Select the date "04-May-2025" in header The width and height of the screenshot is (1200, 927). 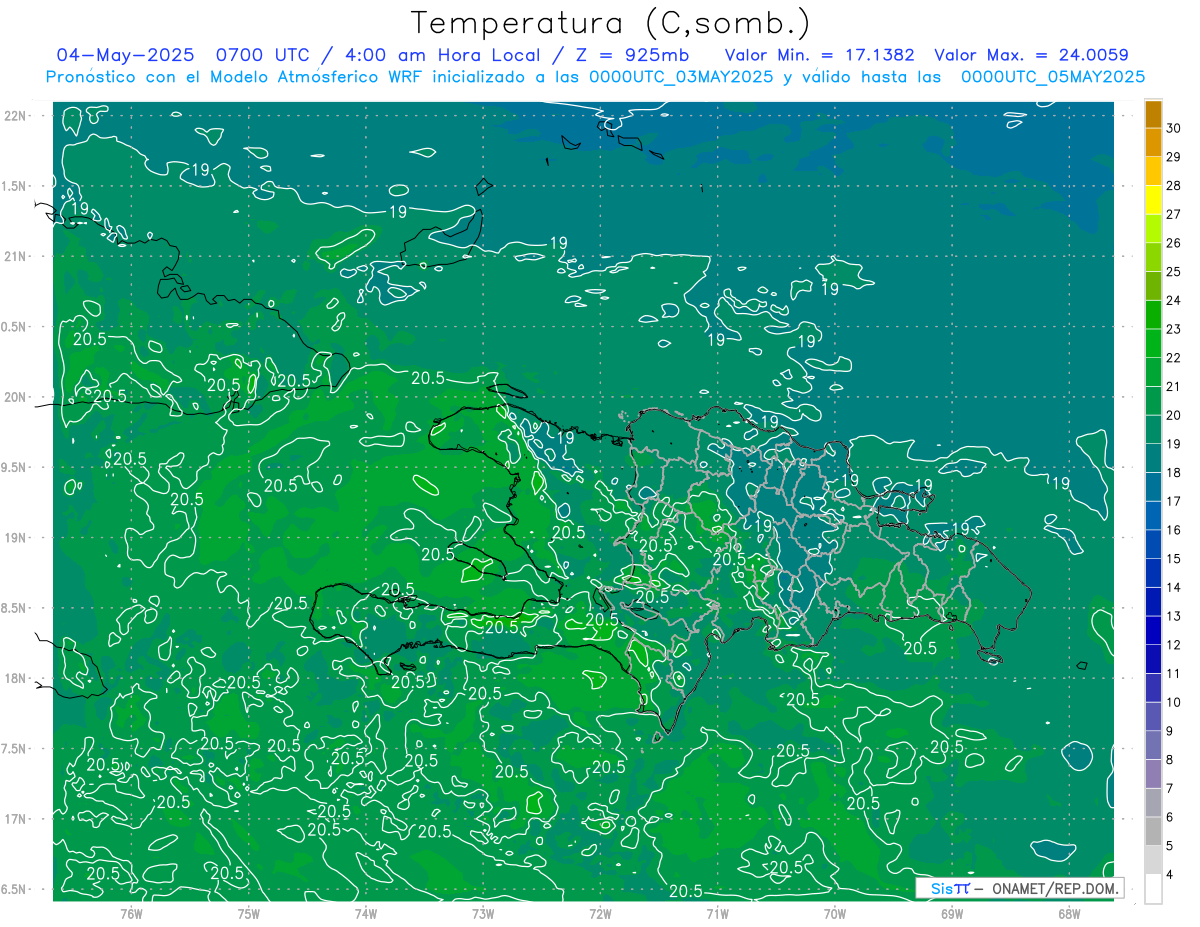click(123, 55)
